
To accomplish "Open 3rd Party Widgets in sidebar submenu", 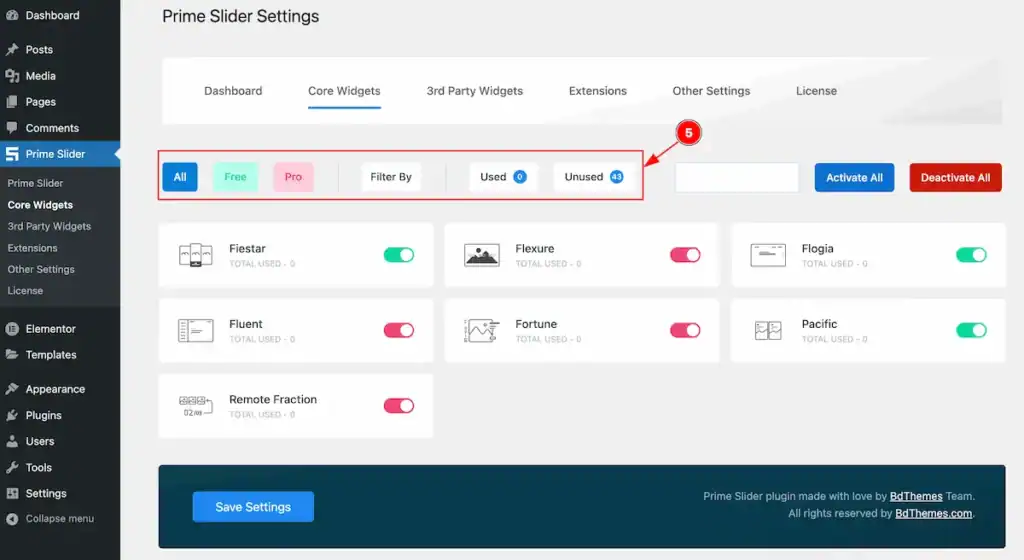I will click(49, 226).
